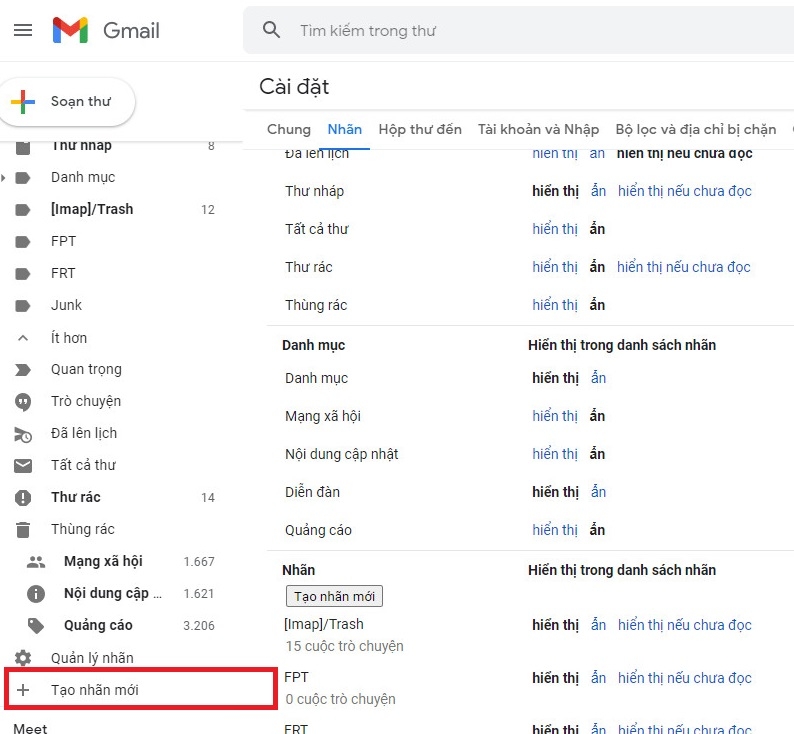
Task: Show Mạng xã hội category with hiển thị
Action: coord(554,416)
